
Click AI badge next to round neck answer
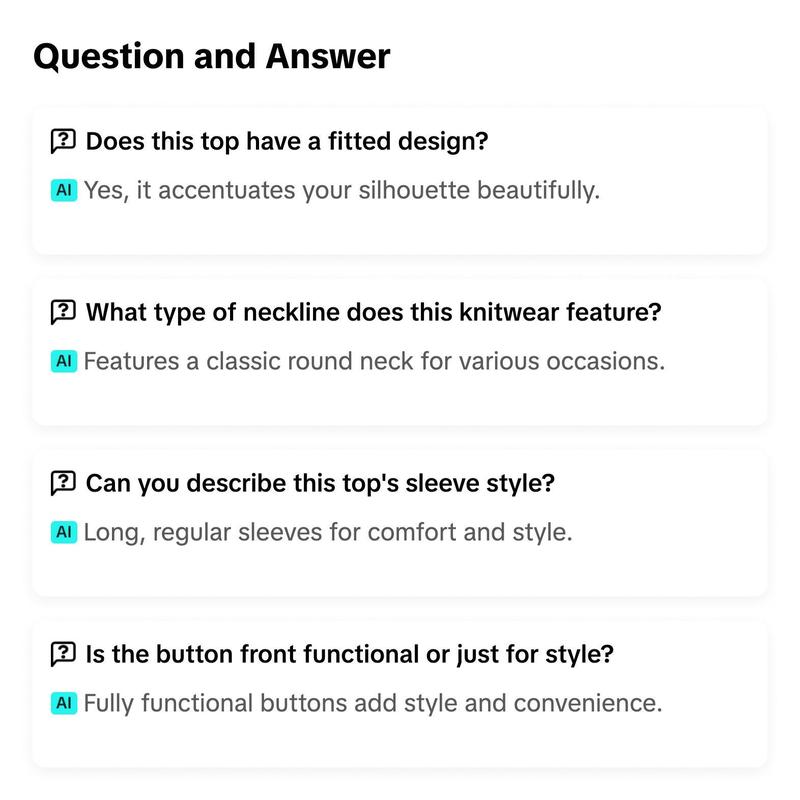pos(64,361)
